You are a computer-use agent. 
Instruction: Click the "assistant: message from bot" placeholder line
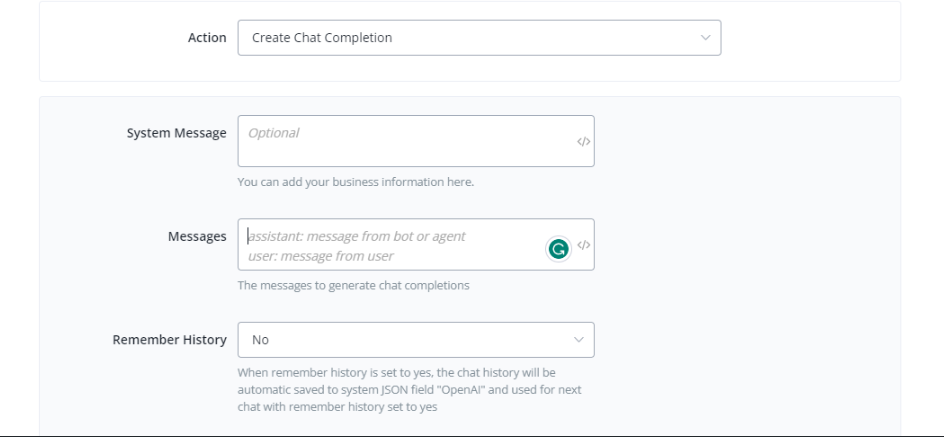(x=357, y=237)
